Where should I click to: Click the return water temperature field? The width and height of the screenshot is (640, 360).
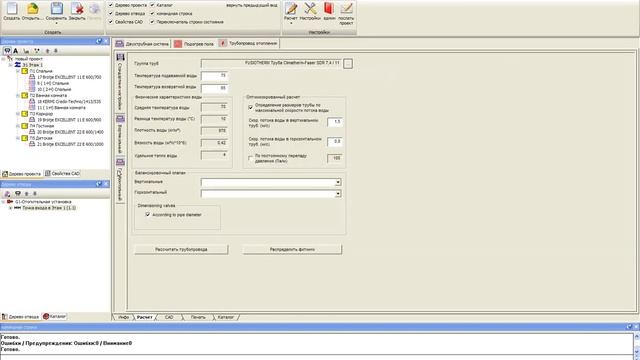click(x=214, y=88)
